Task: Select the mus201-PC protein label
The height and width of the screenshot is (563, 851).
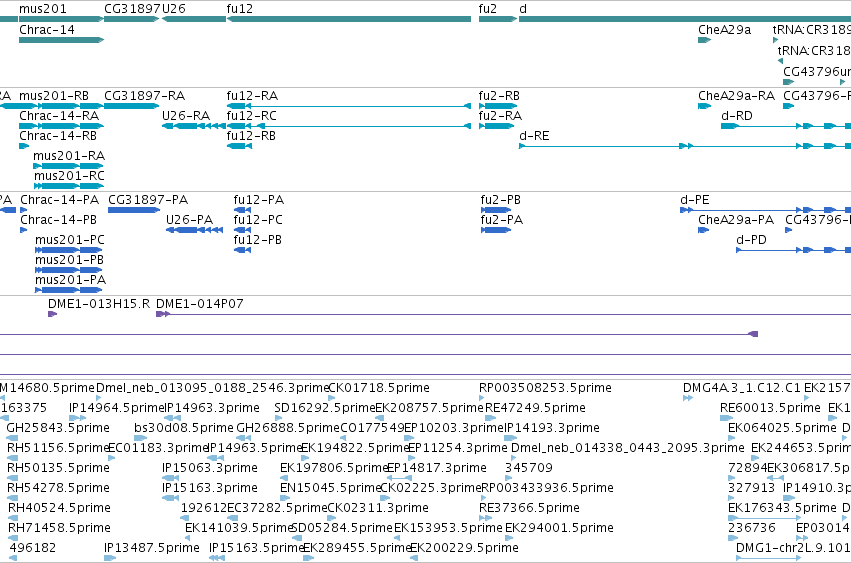Action: pos(70,241)
